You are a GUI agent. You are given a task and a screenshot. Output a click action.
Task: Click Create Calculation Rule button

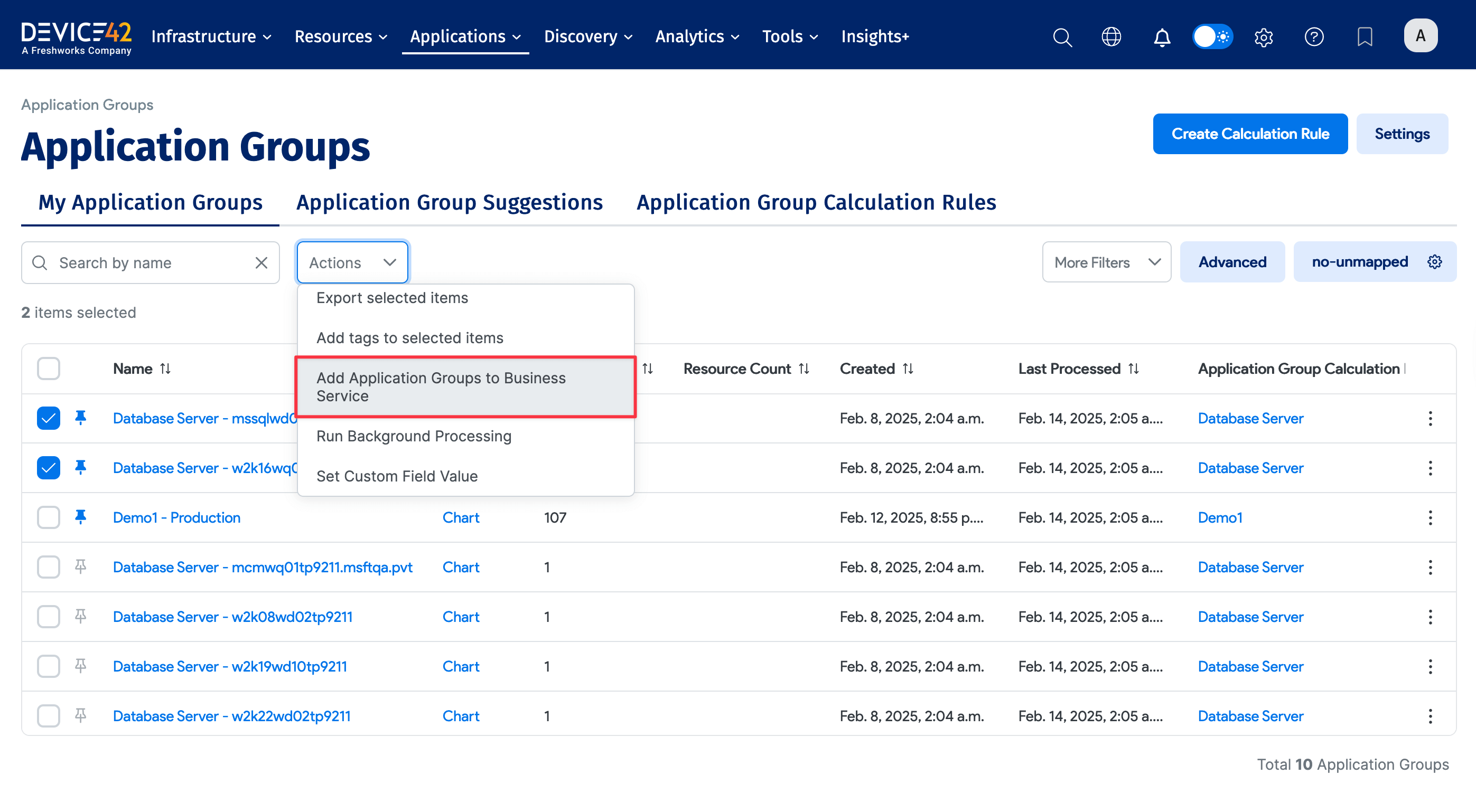point(1250,134)
